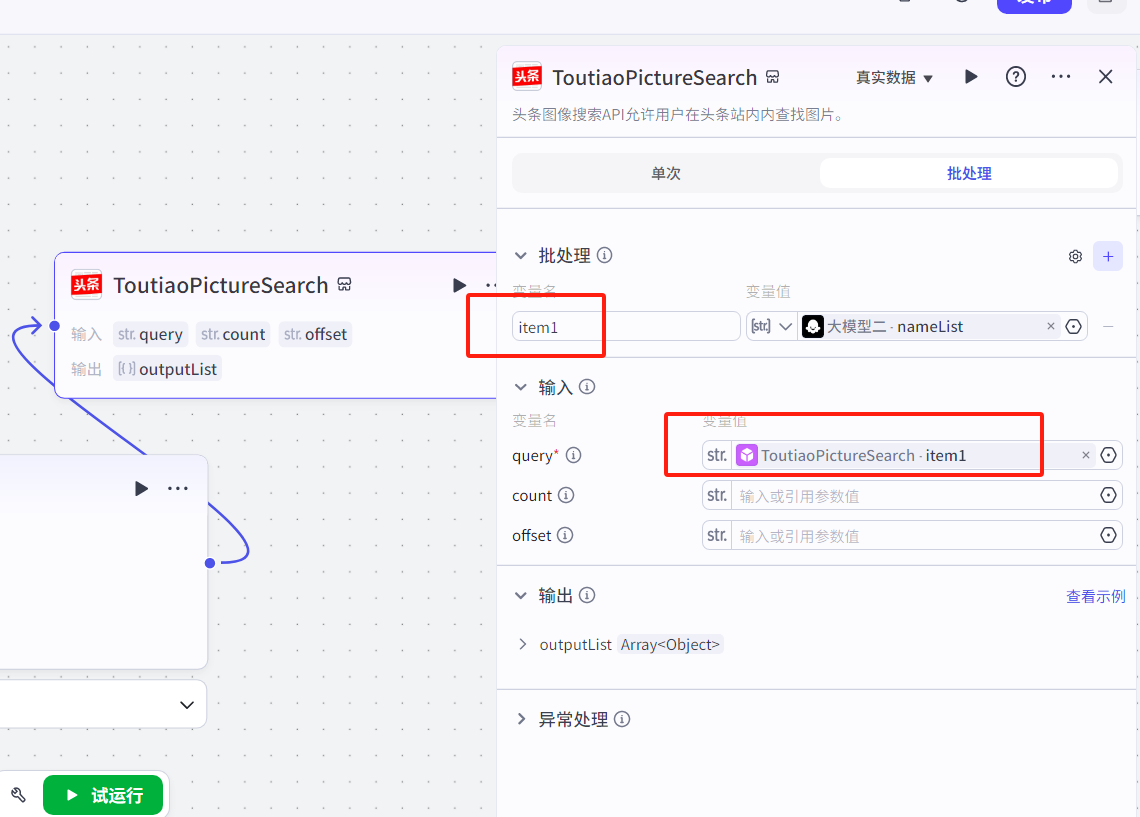Viewport: 1140px width, 817px height.
Task: Click the rename icon beside the panel title
Action: tap(773, 77)
